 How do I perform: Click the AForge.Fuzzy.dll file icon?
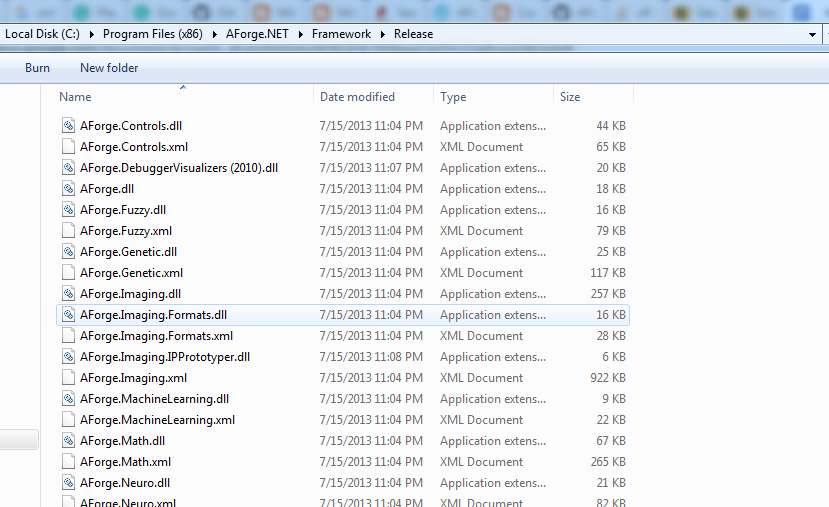tap(68, 210)
